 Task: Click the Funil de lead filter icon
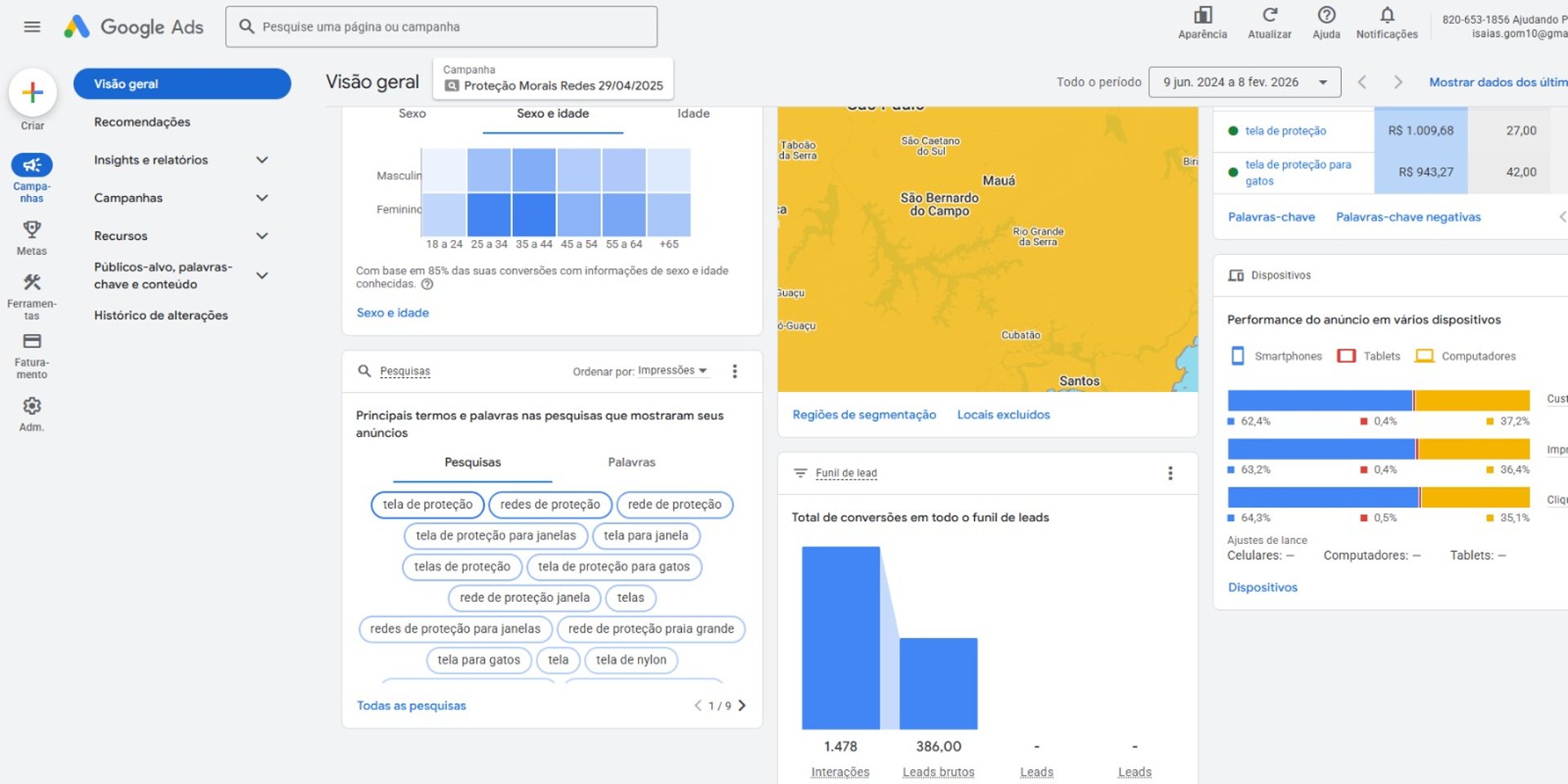(800, 473)
